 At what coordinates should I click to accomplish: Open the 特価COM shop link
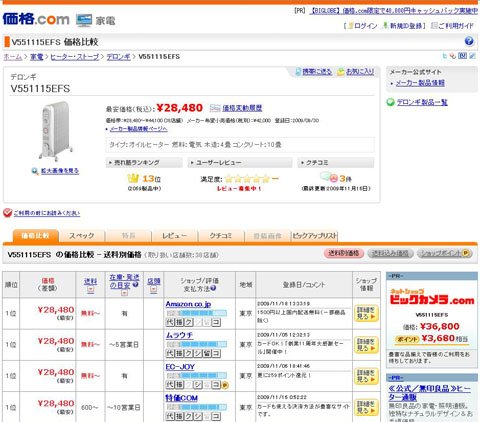pyautogui.click(x=182, y=398)
